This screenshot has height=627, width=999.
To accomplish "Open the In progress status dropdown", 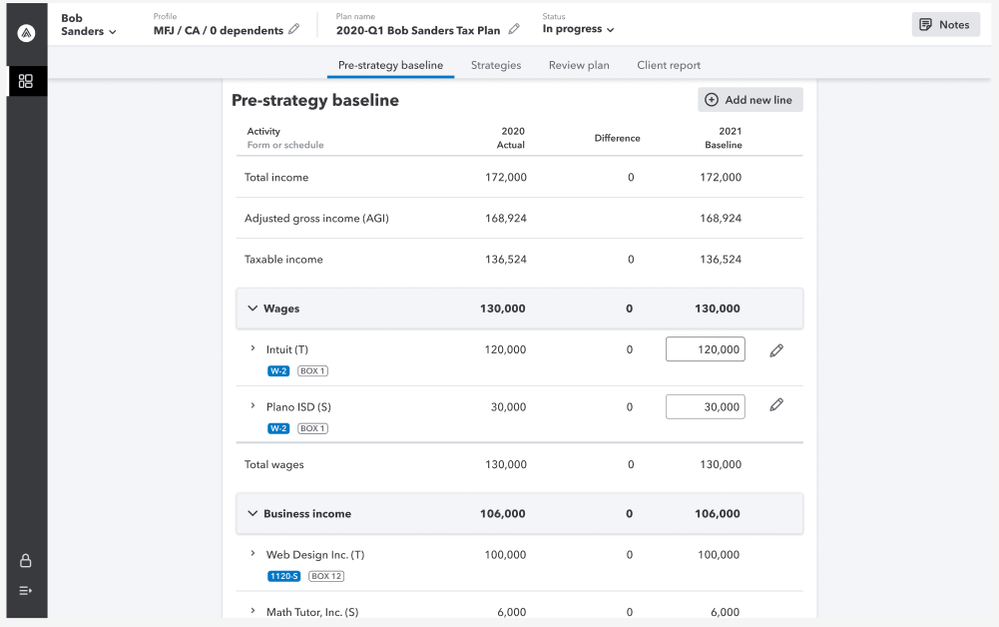I will (578, 30).
